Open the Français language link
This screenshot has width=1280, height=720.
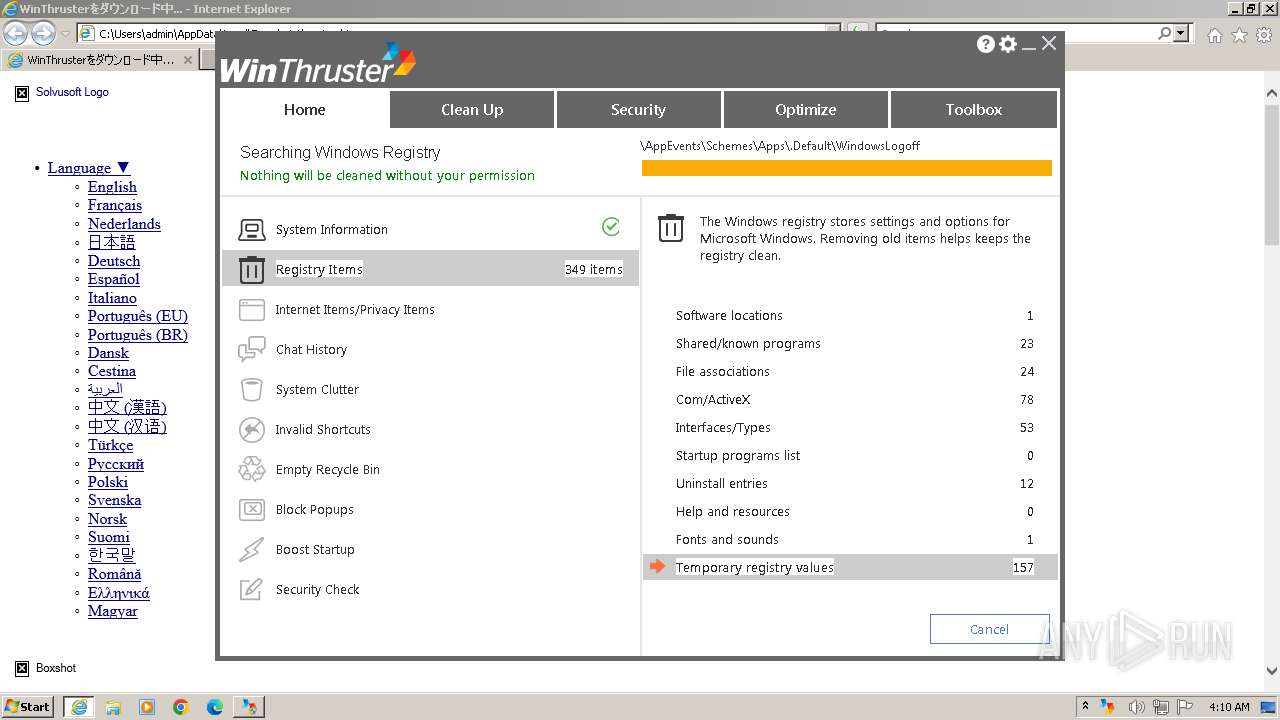pyautogui.click(x=115, y=205)
